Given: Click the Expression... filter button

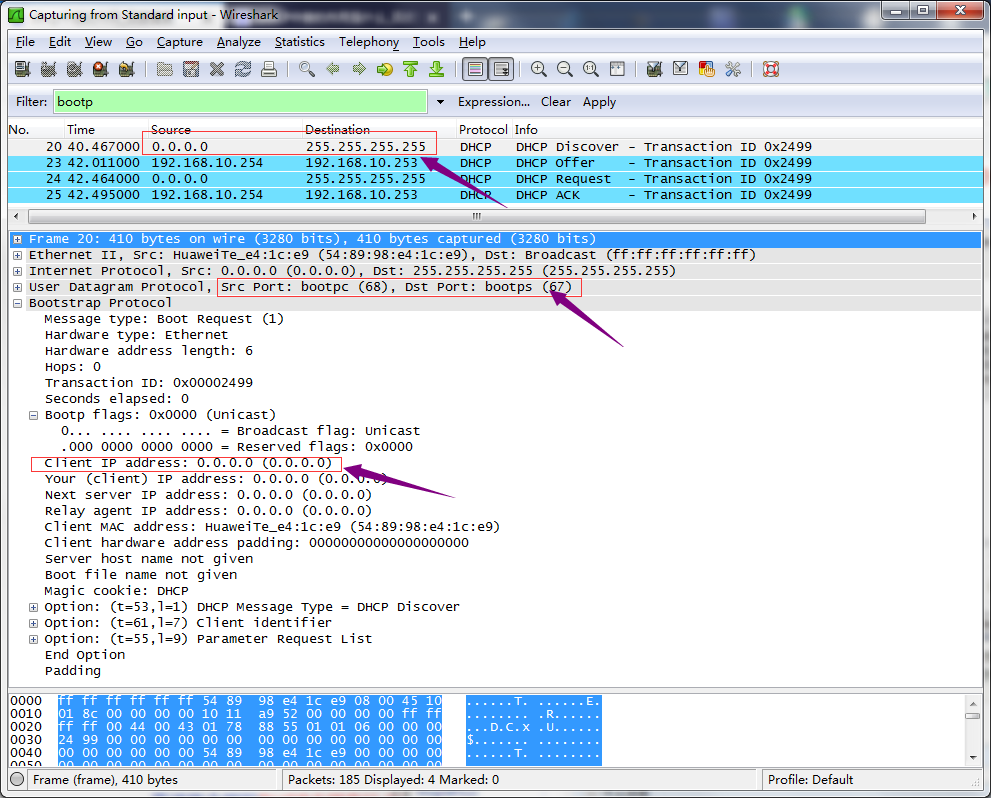Looking at the screenshot, I should pos(494,102).
